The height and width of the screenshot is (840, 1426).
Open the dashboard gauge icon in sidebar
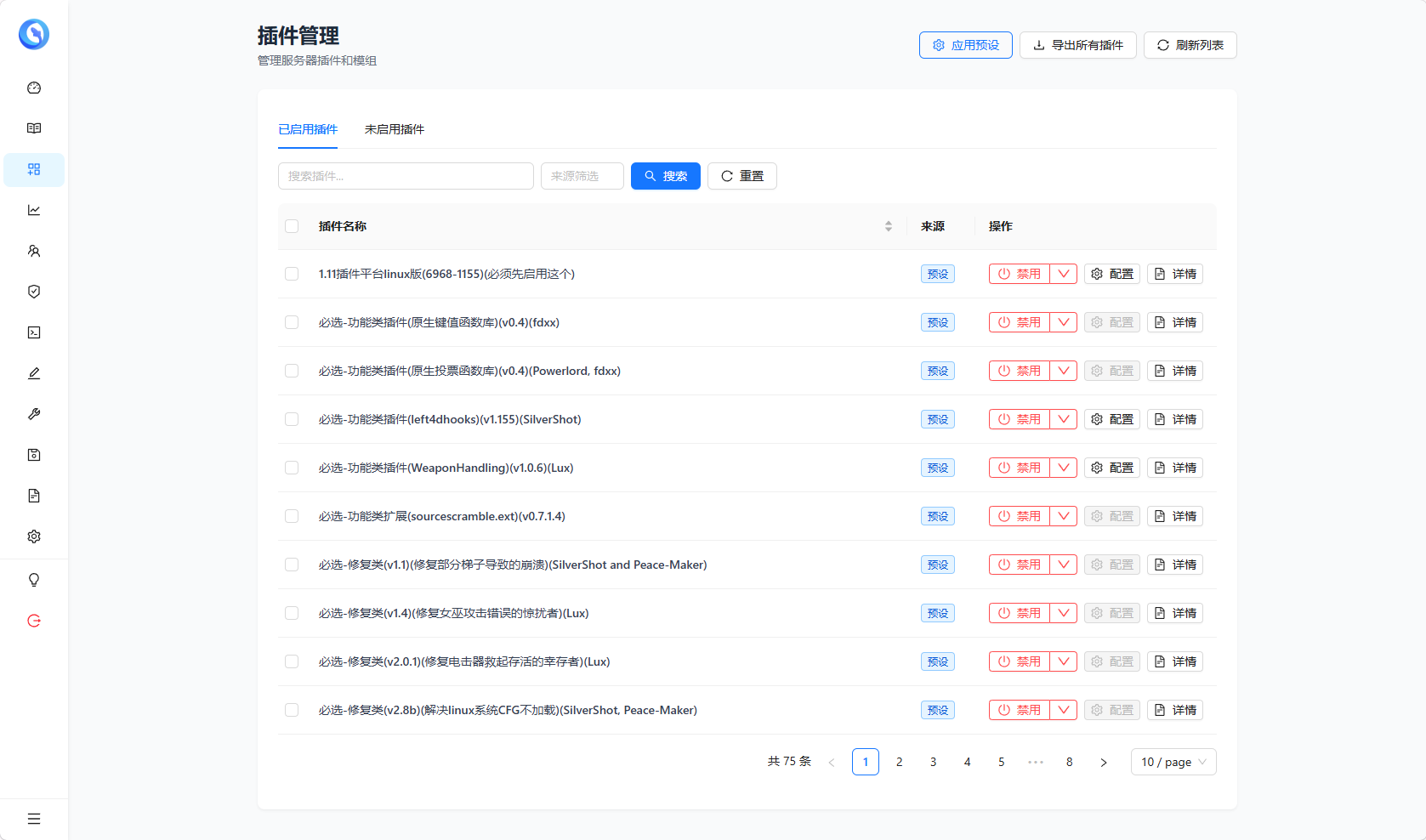(x=34, y=88)
